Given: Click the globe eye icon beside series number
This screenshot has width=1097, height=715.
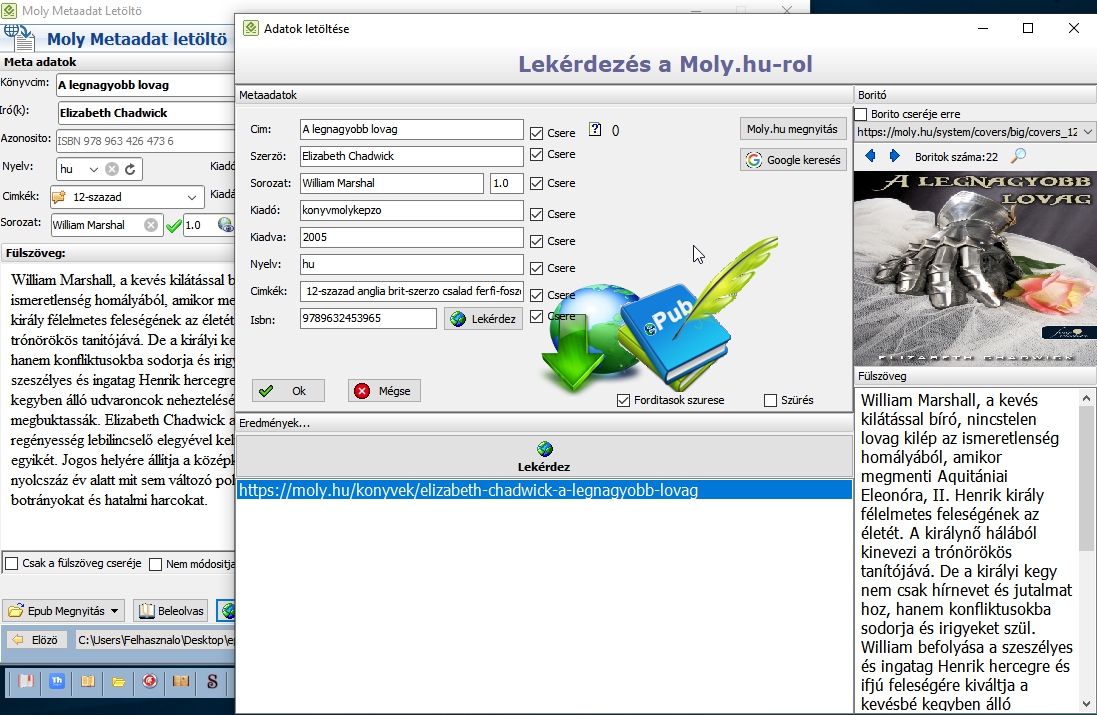Looking at the screenshot, I should 225,225.
